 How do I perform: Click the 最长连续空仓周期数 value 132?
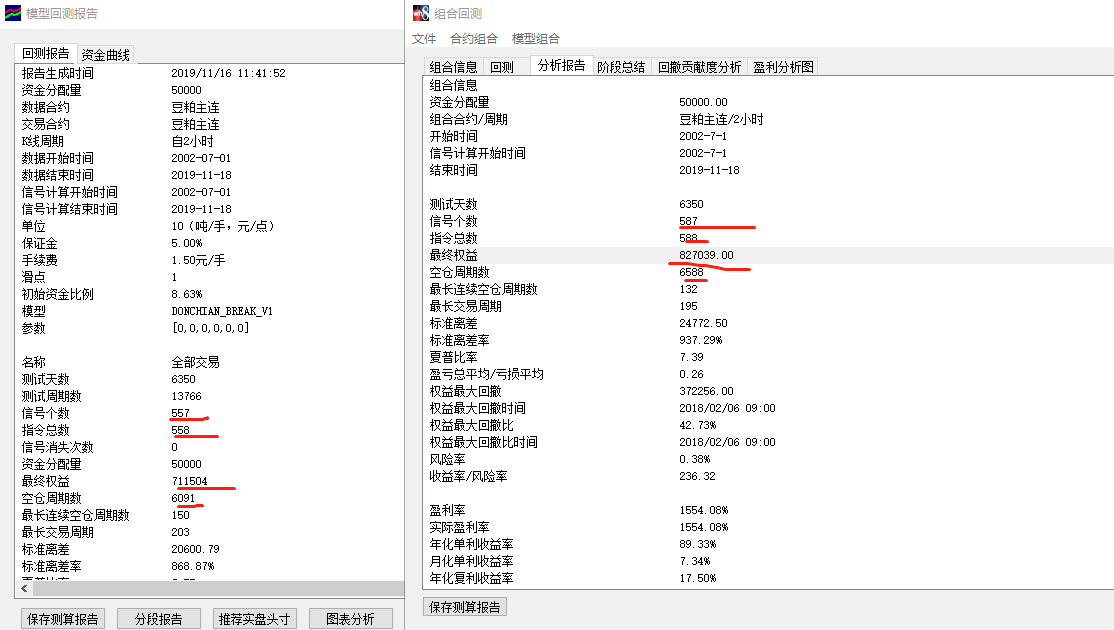pos(688,289)
